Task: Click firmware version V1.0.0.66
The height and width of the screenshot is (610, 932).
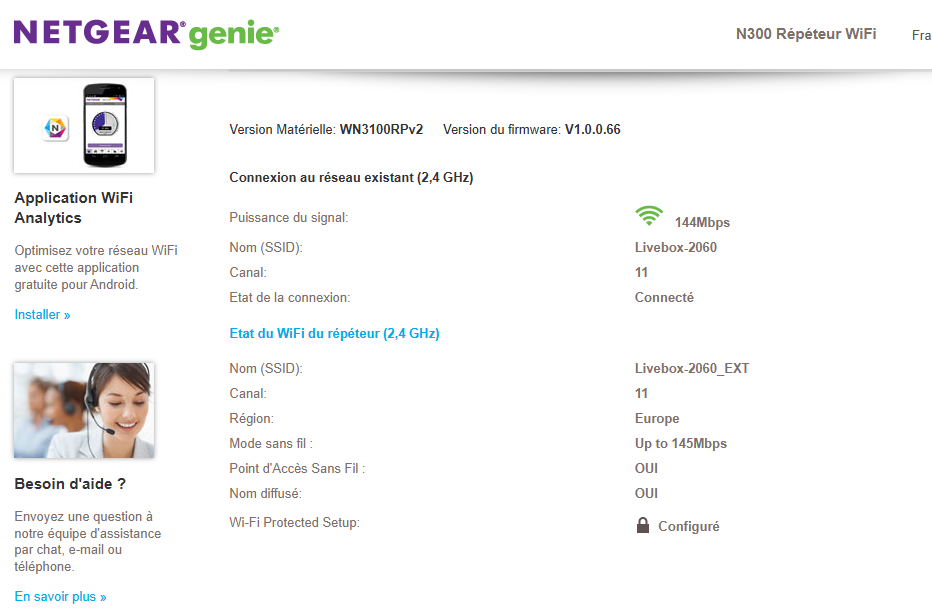Action: coord(593,130)
